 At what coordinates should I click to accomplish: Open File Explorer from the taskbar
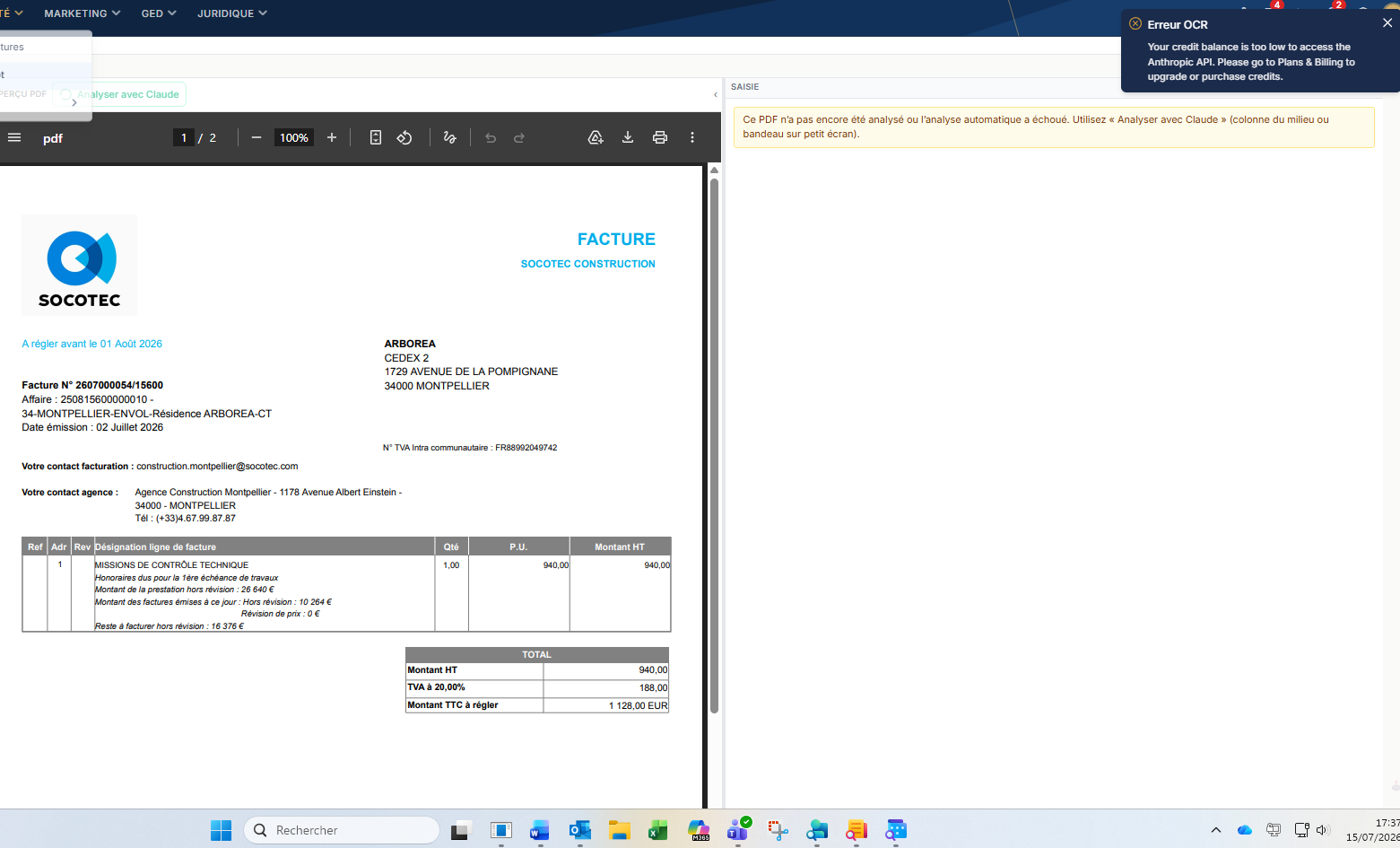[x=619, y=830]
